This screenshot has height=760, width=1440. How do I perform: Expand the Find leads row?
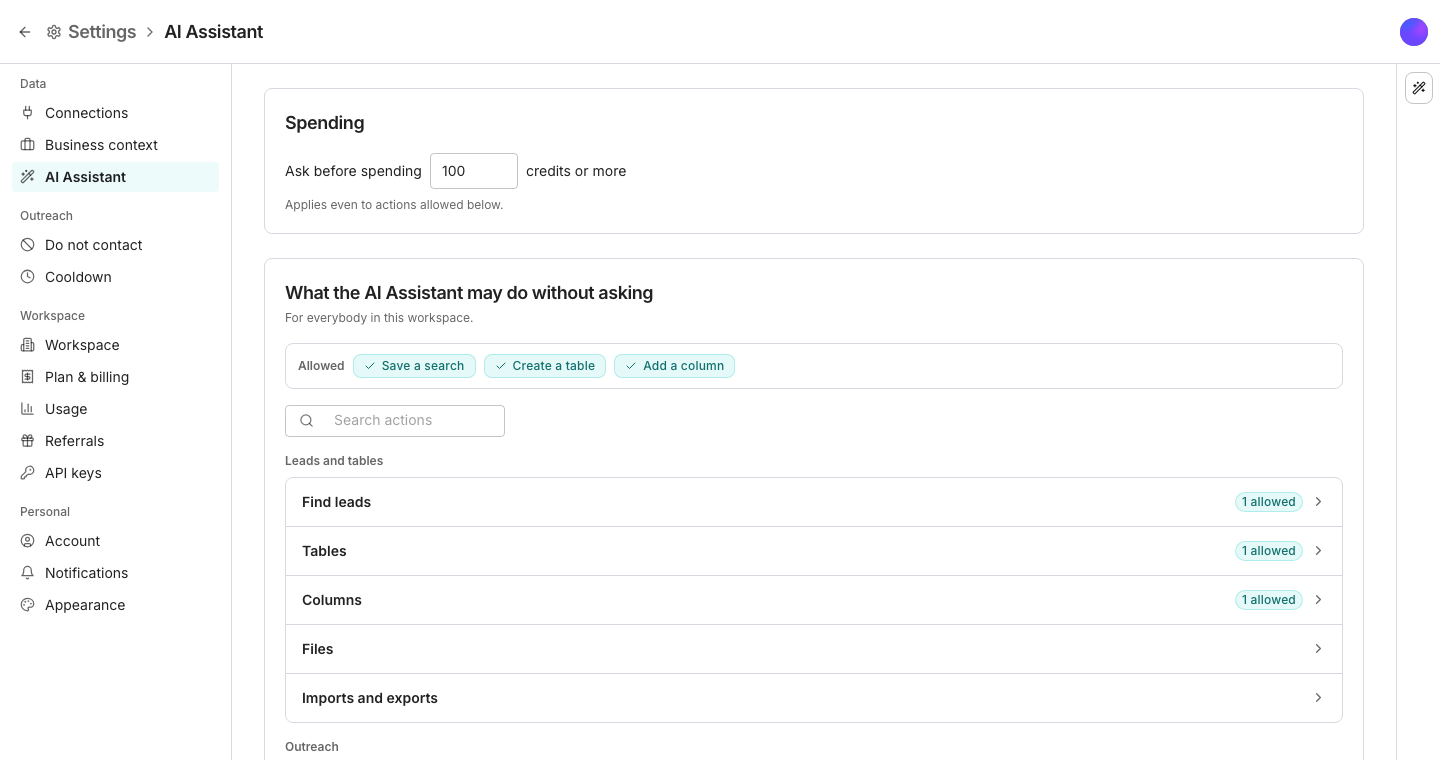(x=814, y=502)
